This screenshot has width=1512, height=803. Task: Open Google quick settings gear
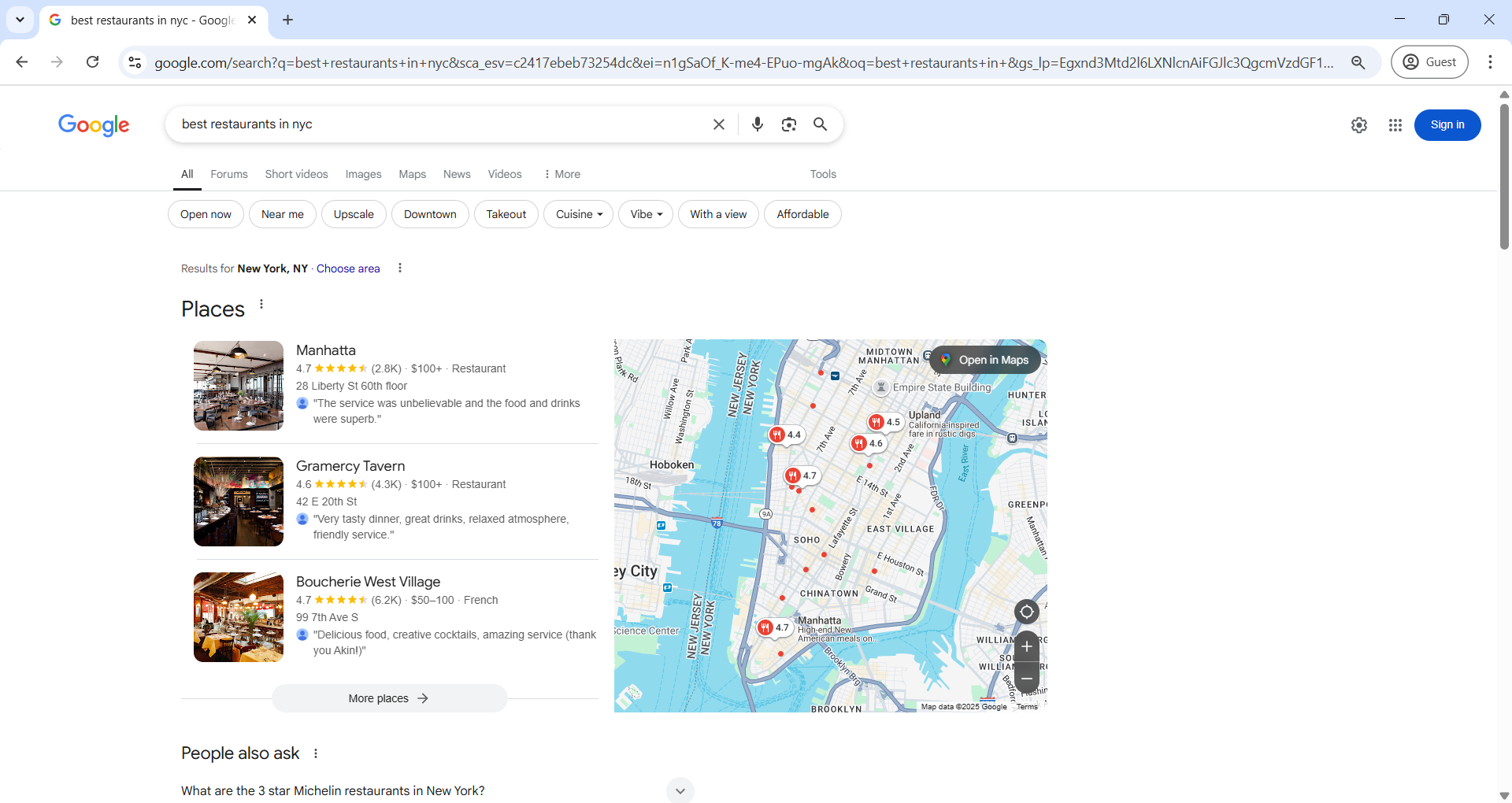[x=1359, y=125]
